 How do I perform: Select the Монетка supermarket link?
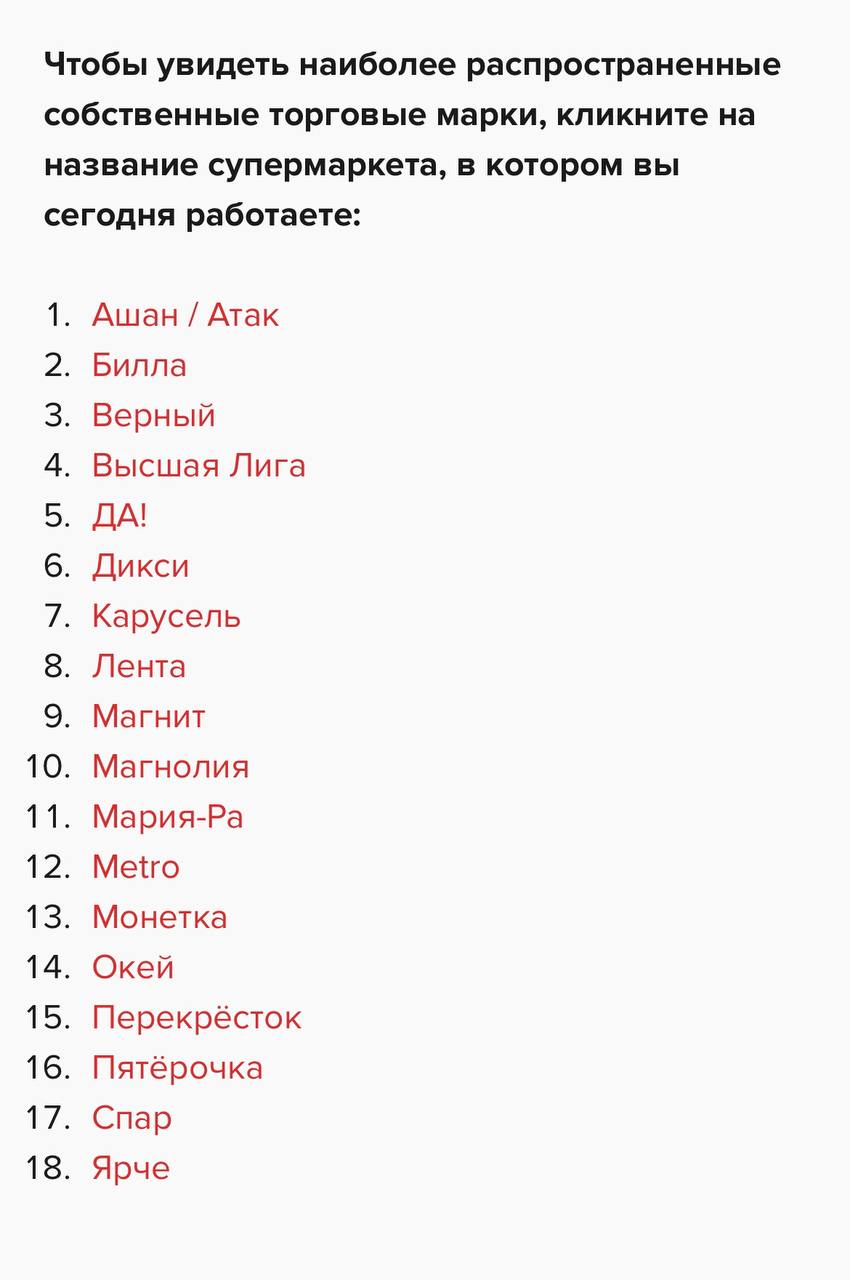[x=159, y=917]
